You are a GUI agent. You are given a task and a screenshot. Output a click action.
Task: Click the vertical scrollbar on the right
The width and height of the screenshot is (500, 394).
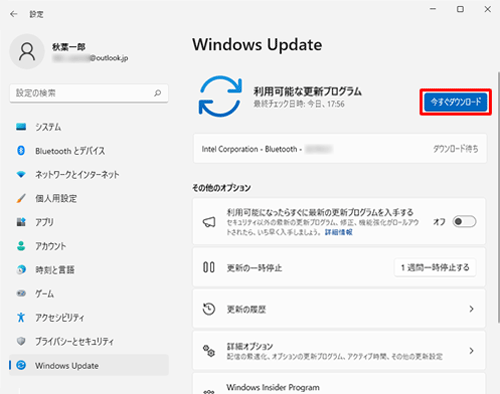tap(499, 197)
